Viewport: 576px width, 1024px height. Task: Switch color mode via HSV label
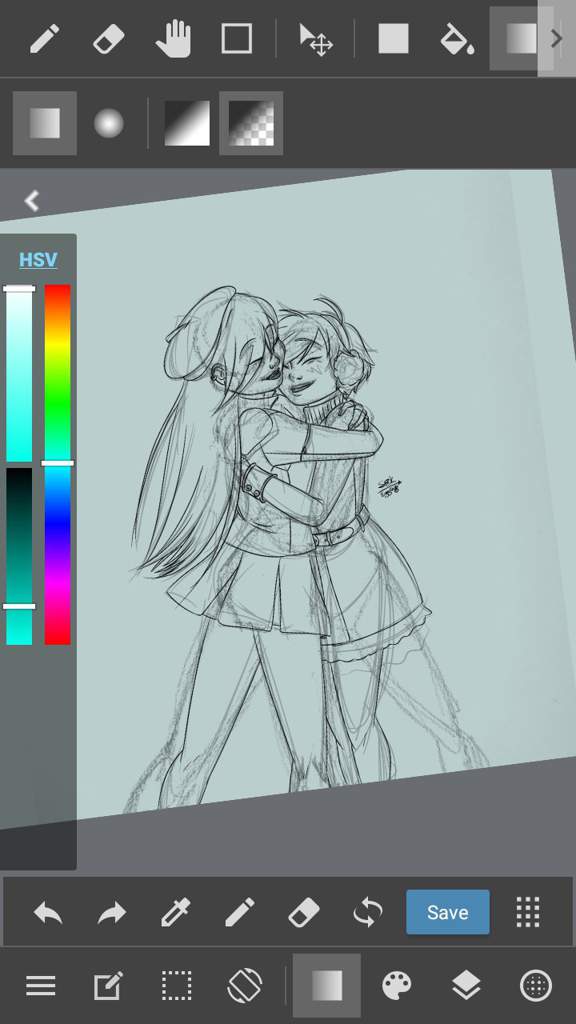tap(38, 260)
